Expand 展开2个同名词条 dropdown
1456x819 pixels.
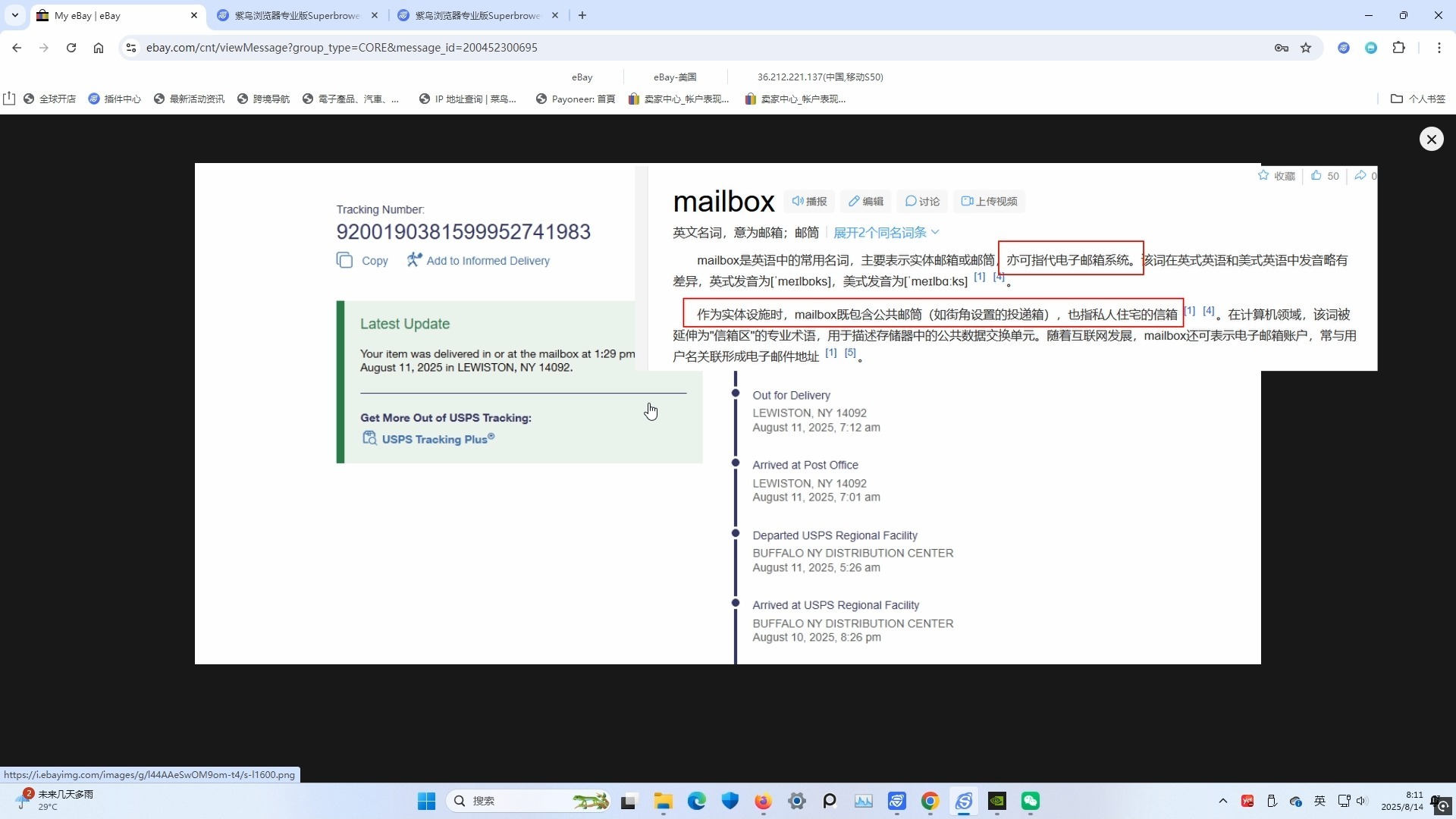point(886,232)
